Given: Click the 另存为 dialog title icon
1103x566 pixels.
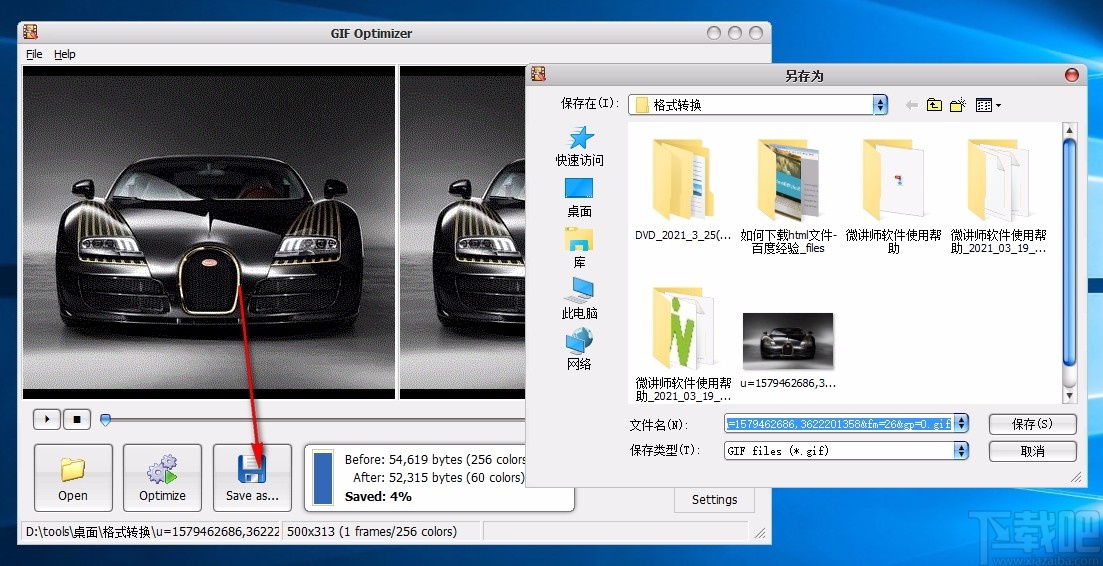Looking at the screenshot, I should coord(539,74).
